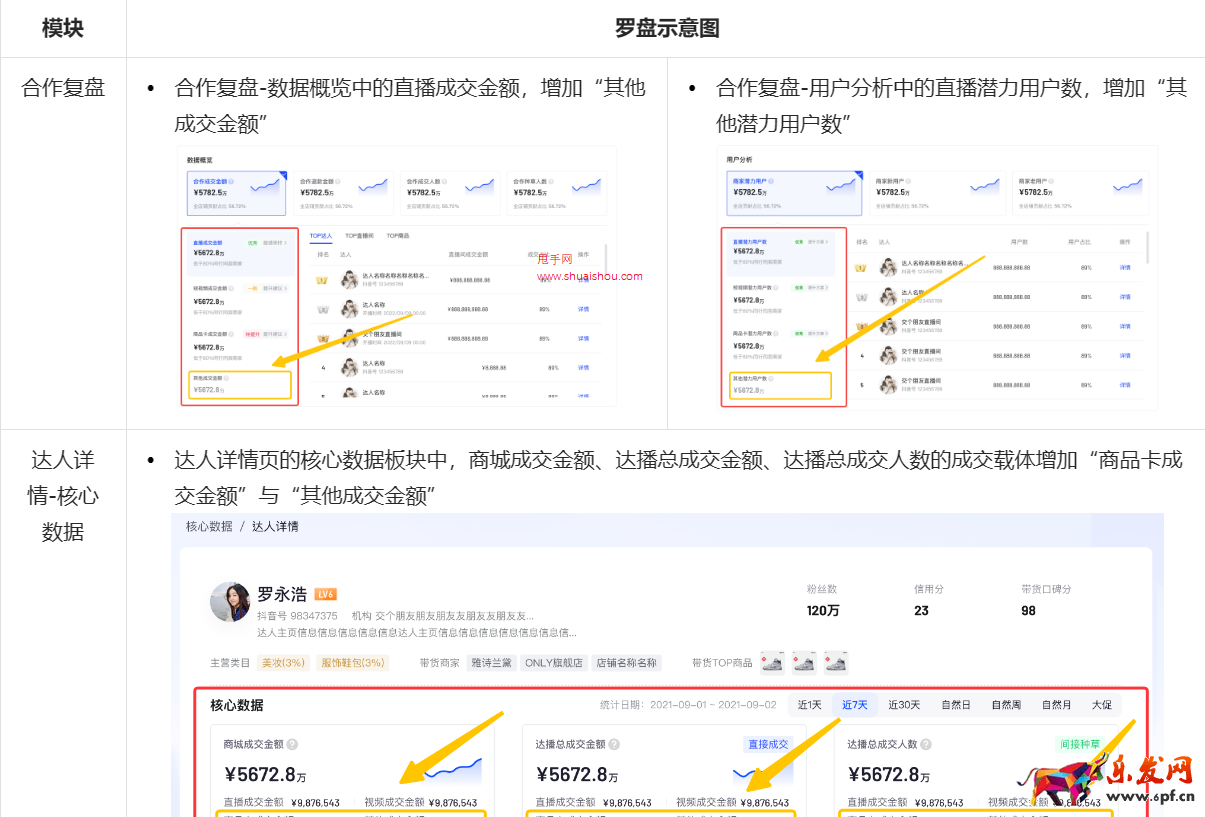Select the 自然周 date range tab
This screenshot has width=1205, height=817.
click(x=1006, y=705)
